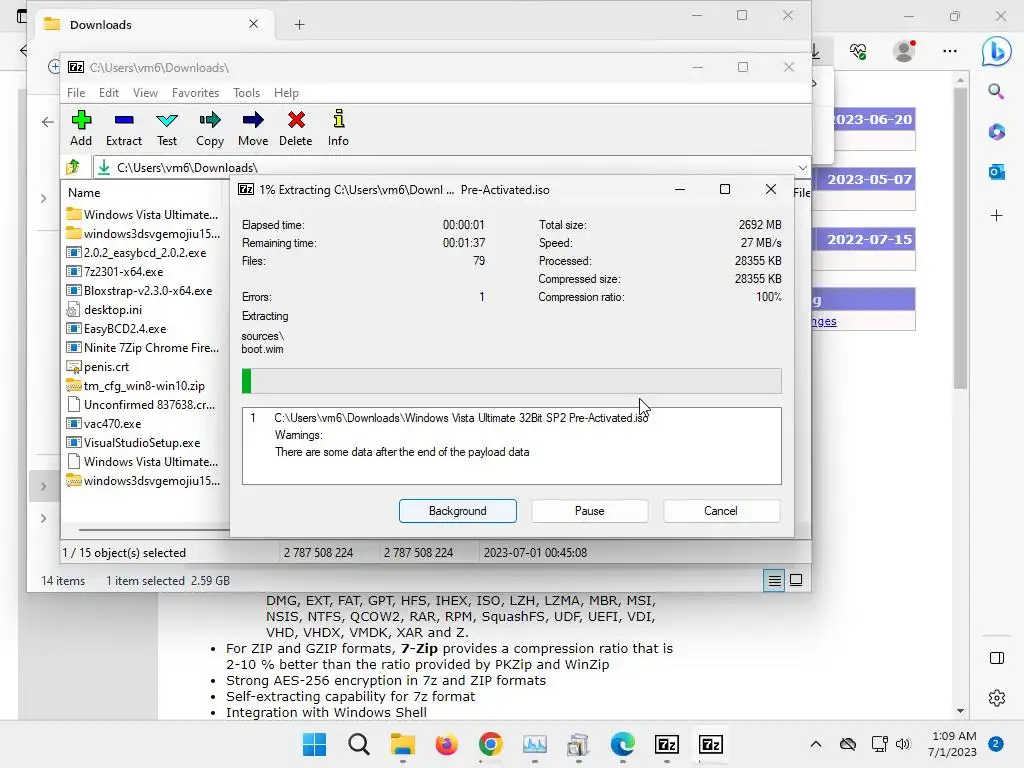
Task: Switch Explorer to large icons view
Action: [x=796, y=580]
